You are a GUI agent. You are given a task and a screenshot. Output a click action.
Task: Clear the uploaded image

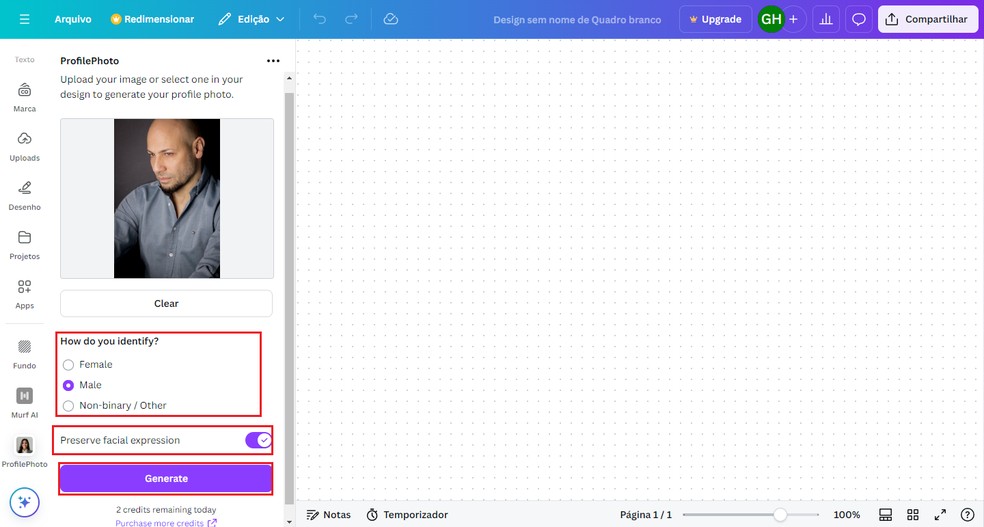(x=166, y=303)
